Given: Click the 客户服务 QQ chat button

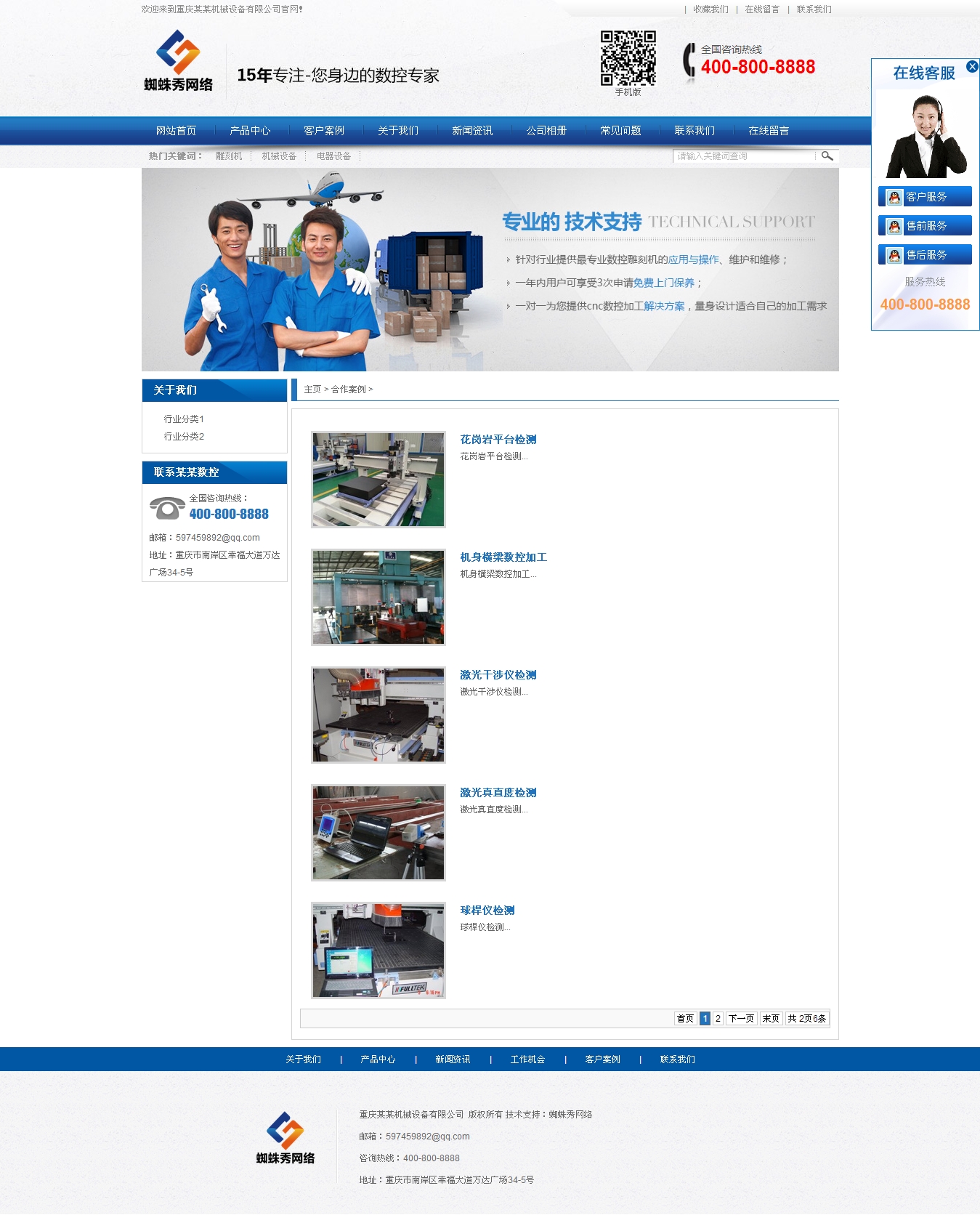Looking at the screenshot, I should coord(924,197).
